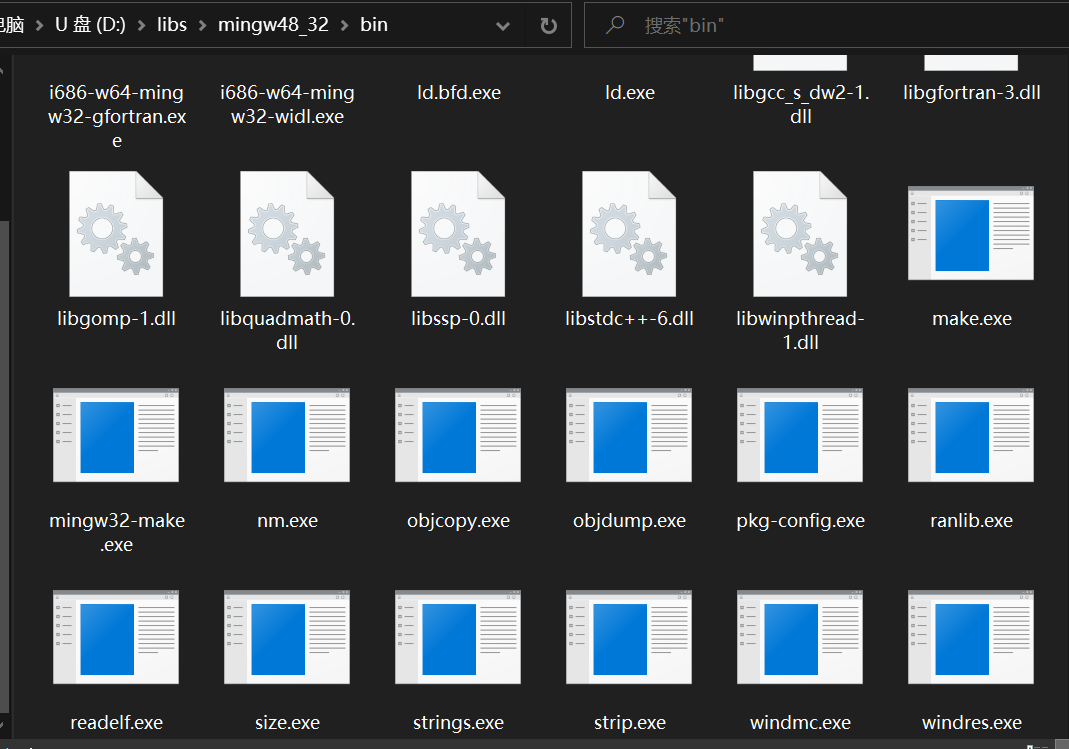Image resolution: width=1069 pixels, height=749 pixels.
Task: Click the readelf.exe application icon
Action: click(116, 637)
